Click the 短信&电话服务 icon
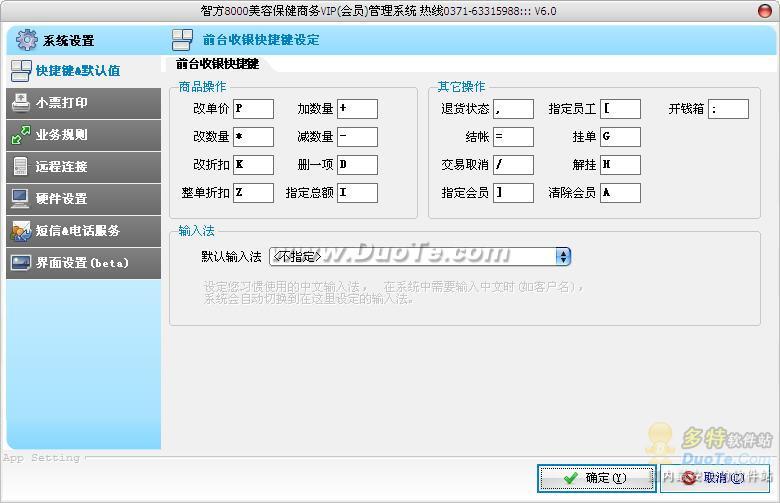Screen dimensions: 780x503 pos(21,231)
